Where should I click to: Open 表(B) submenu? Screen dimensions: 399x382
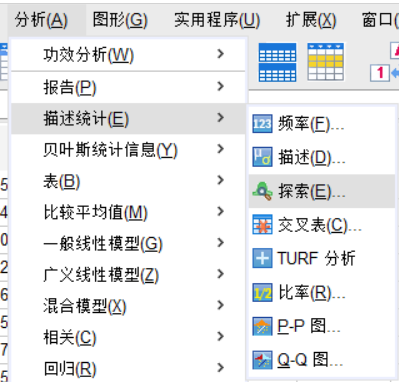tap(128, 181)
